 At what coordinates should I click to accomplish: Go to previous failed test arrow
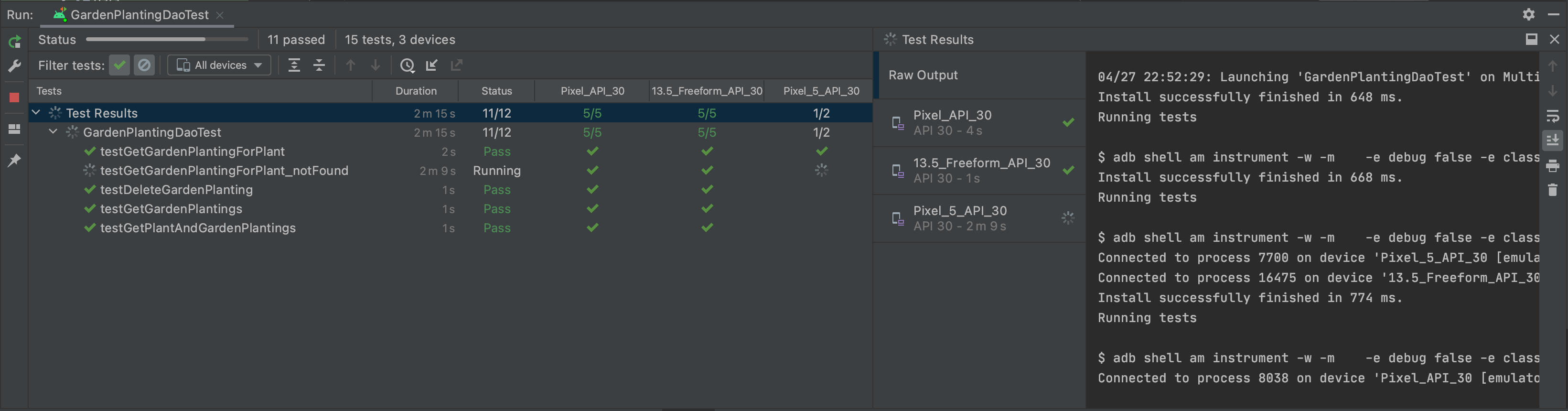click(351, 65)
